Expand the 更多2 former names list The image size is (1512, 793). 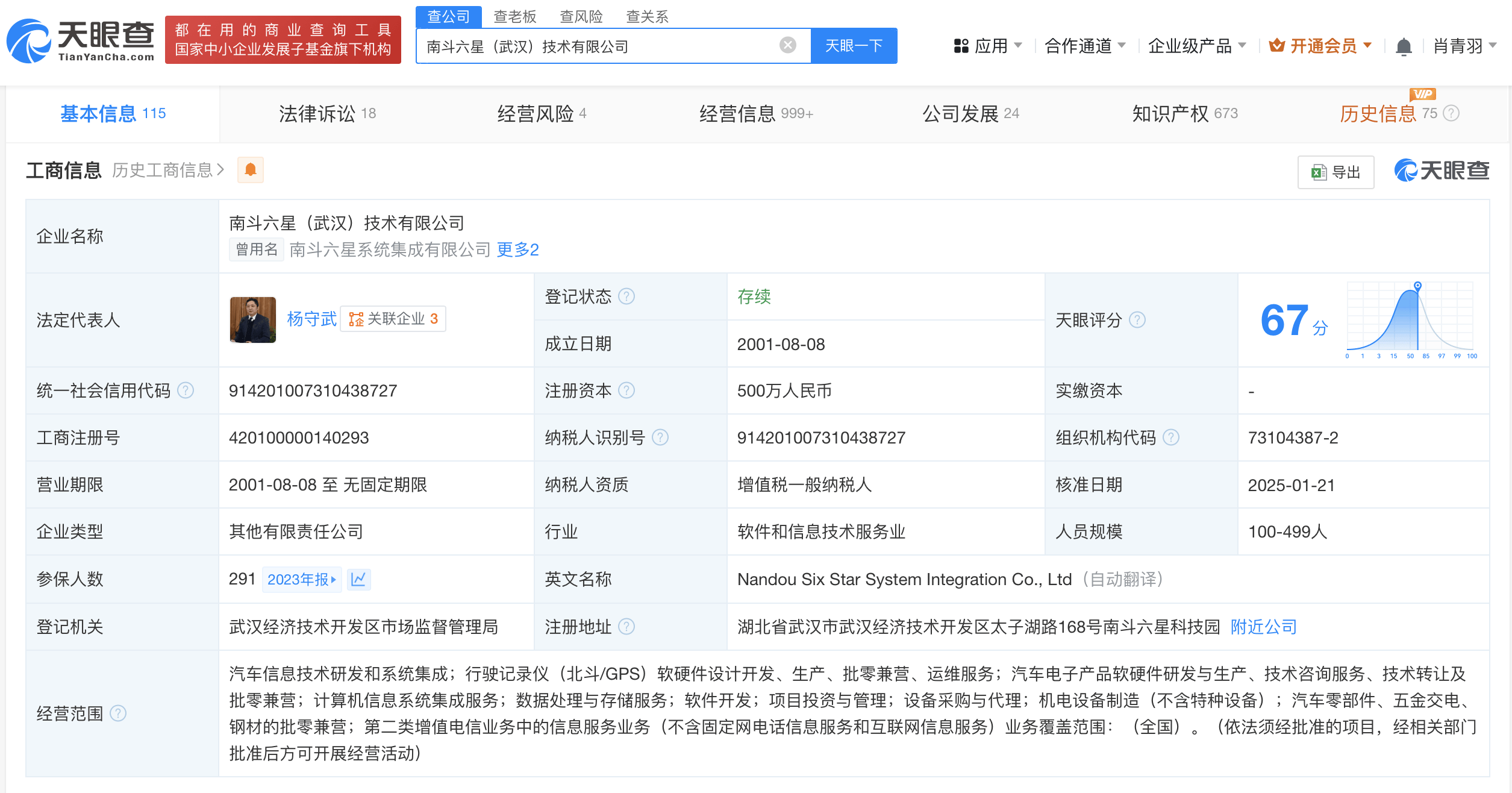(x=517, y=249)
